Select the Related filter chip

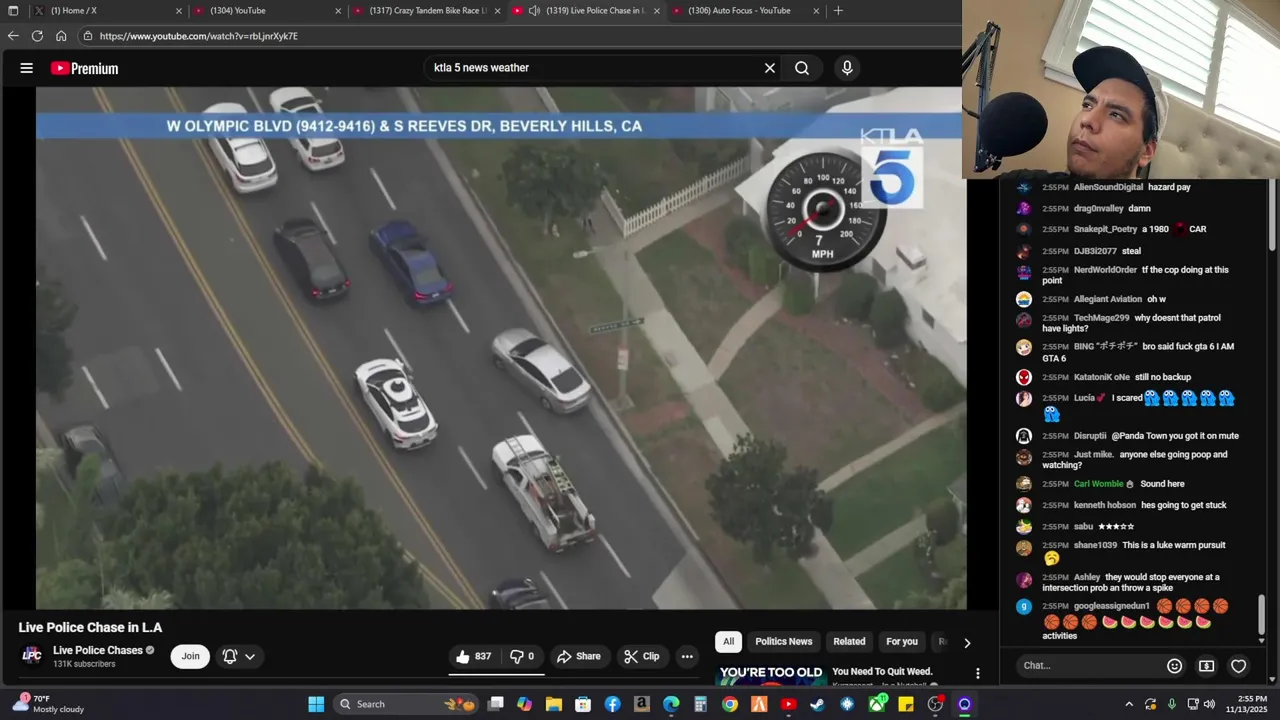[x=849, y=641]
